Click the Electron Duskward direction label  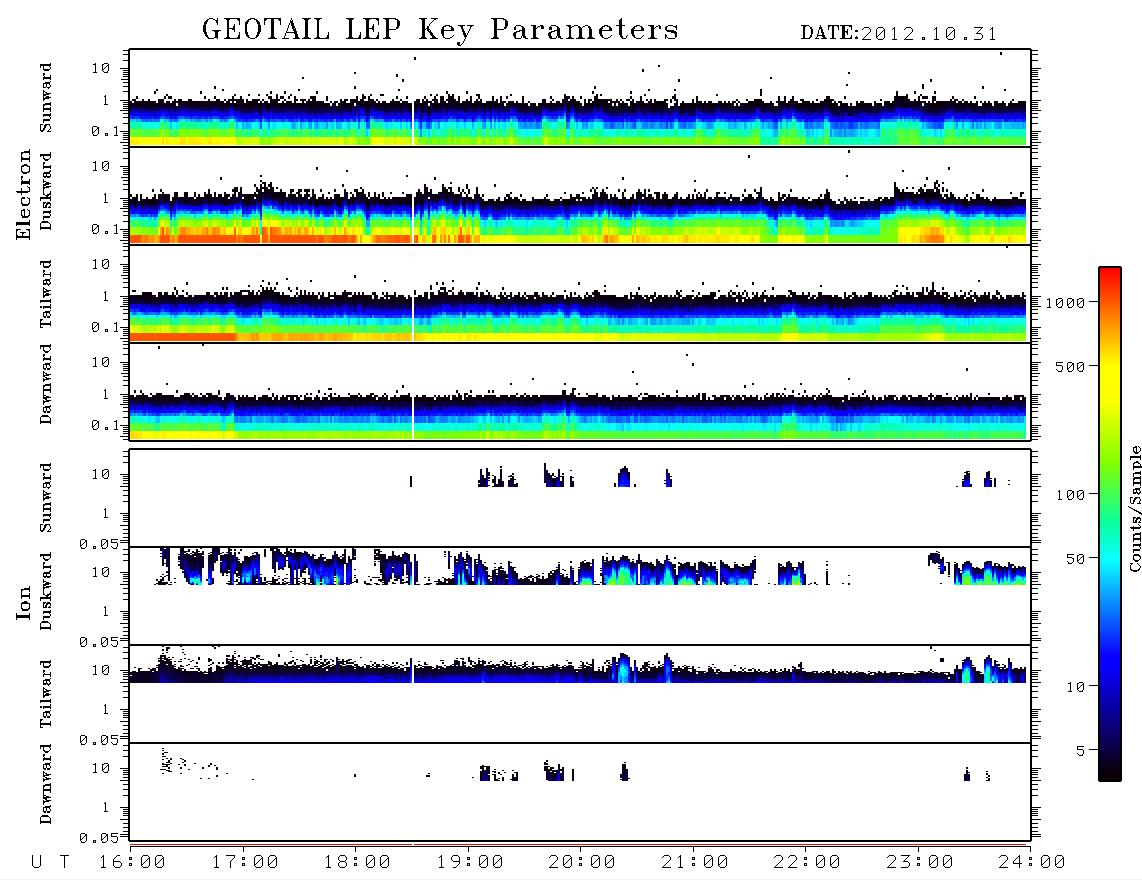pyautogui.click(x=46, y=191)
